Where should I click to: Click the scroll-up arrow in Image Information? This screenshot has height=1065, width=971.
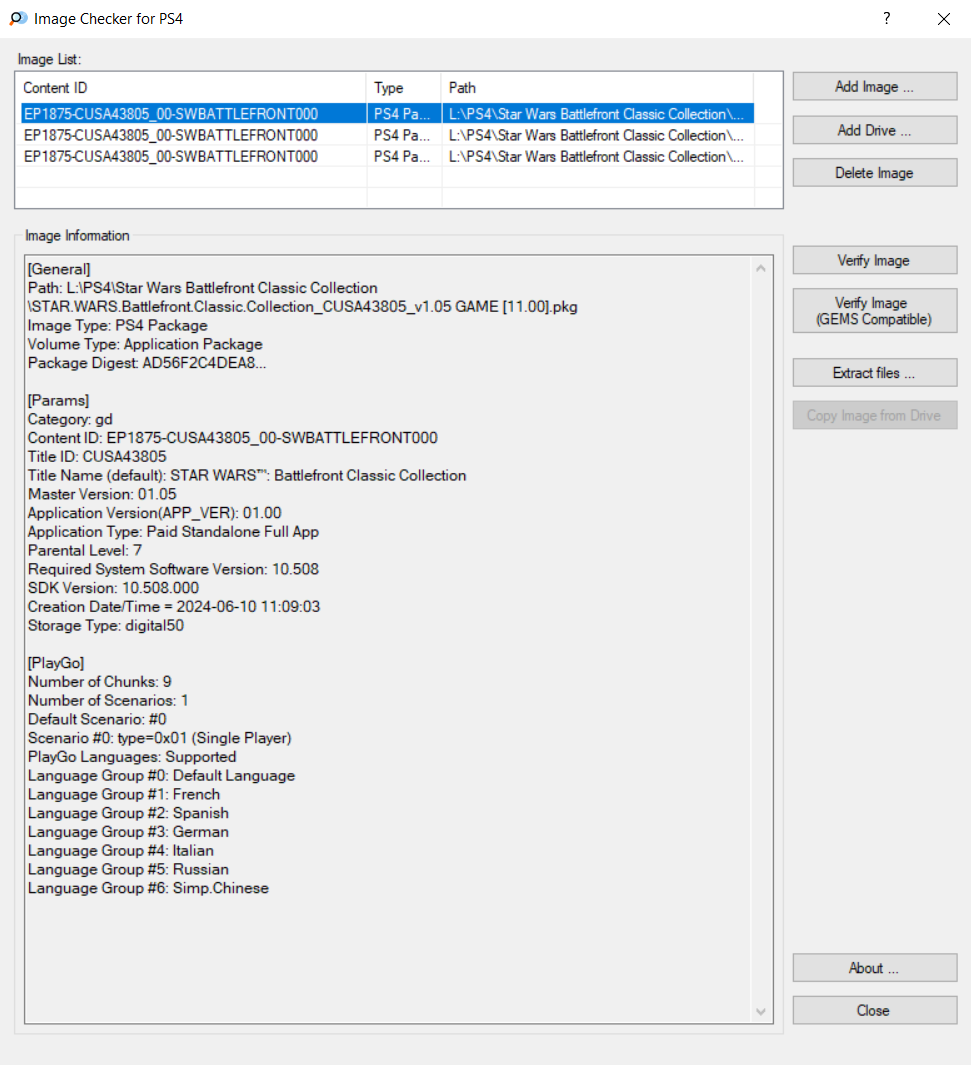point(761,269)
